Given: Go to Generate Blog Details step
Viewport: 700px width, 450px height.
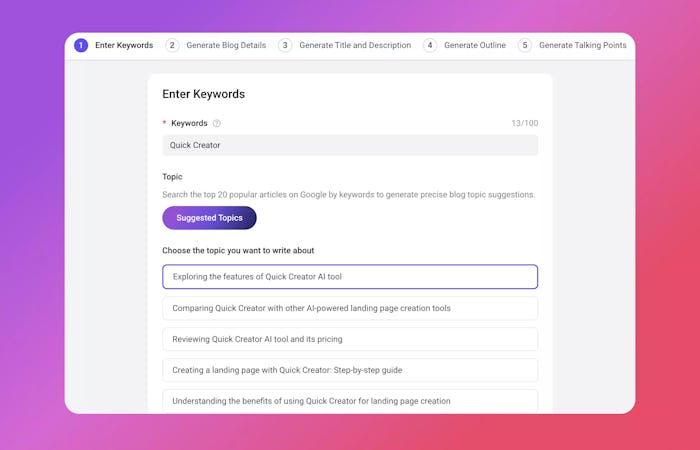Looking at the screenshot, I should click(226, 45).
